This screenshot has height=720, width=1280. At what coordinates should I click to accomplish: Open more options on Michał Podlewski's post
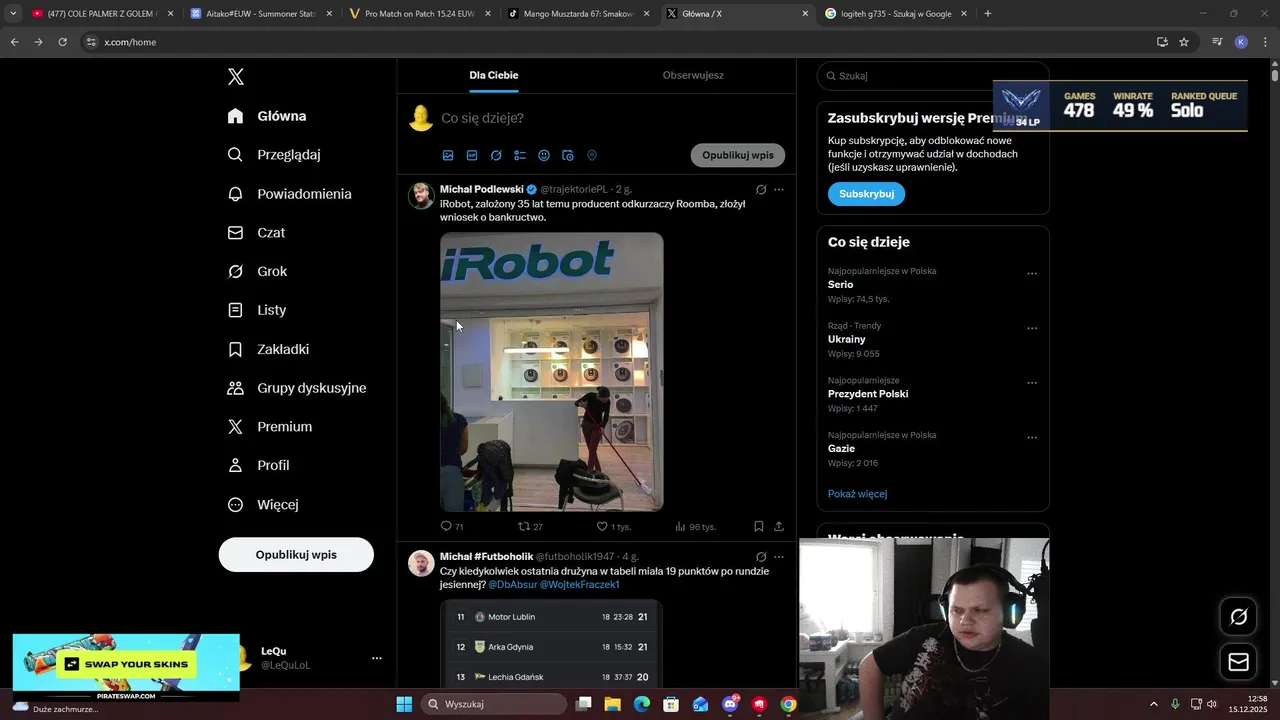779,189
